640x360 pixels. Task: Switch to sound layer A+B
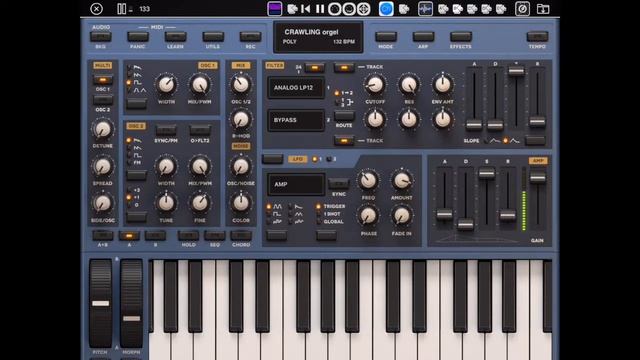coord(103,236)
